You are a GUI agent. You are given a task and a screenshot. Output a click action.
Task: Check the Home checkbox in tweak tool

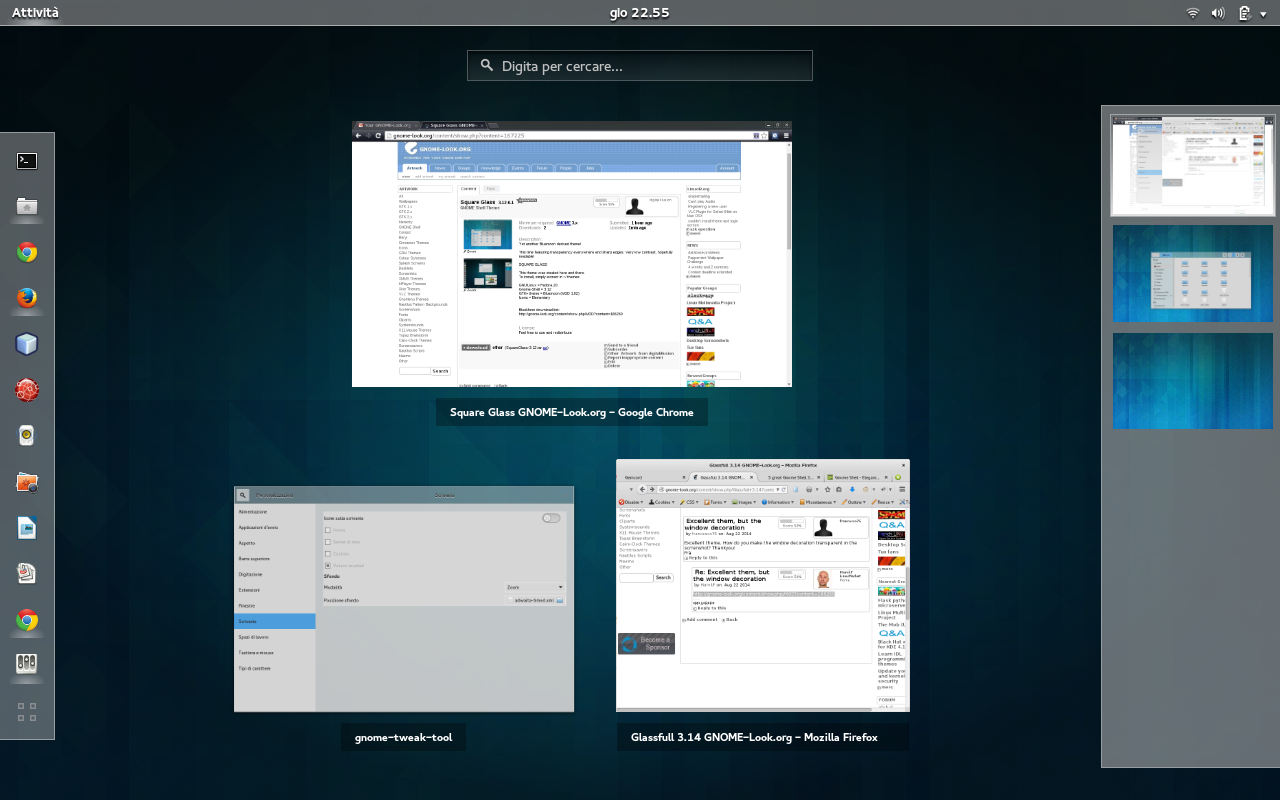(328, 530)
